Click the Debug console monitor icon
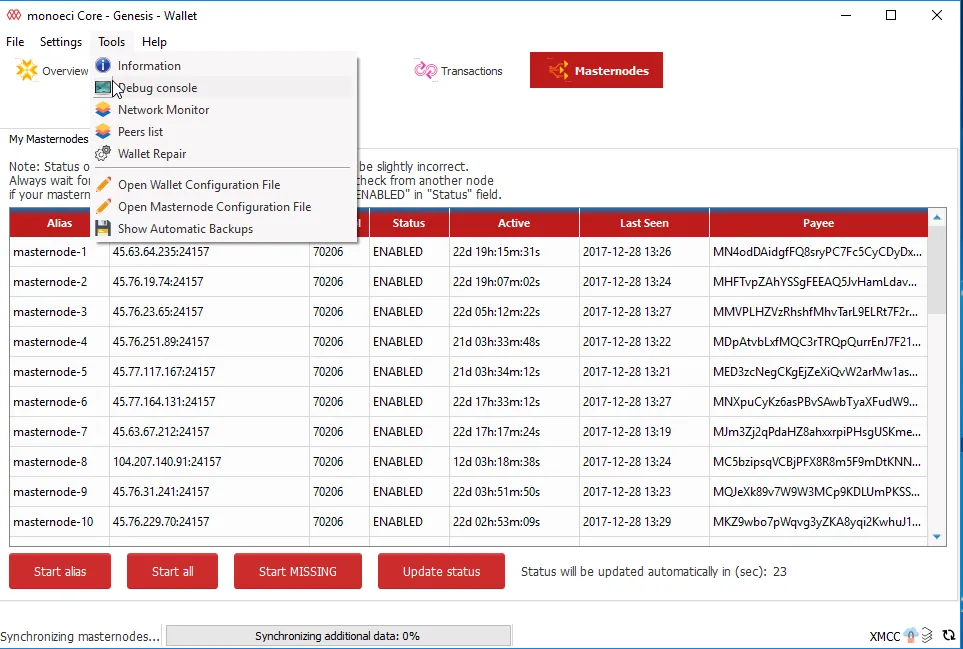The height and width of the screenshot is (649, 963). point(103,88)
